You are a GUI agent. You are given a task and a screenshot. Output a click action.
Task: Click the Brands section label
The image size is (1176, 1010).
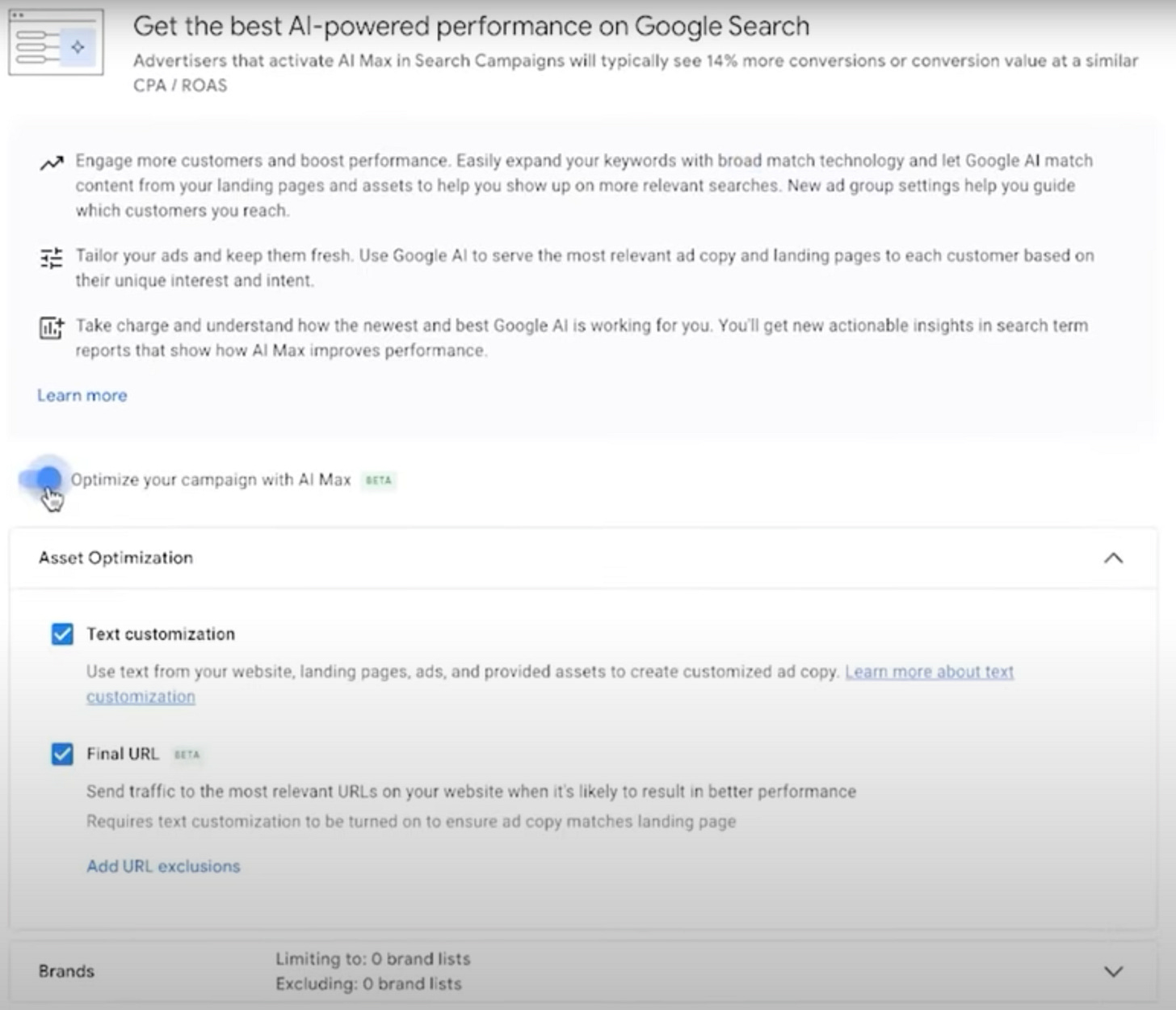coord(66,971)
